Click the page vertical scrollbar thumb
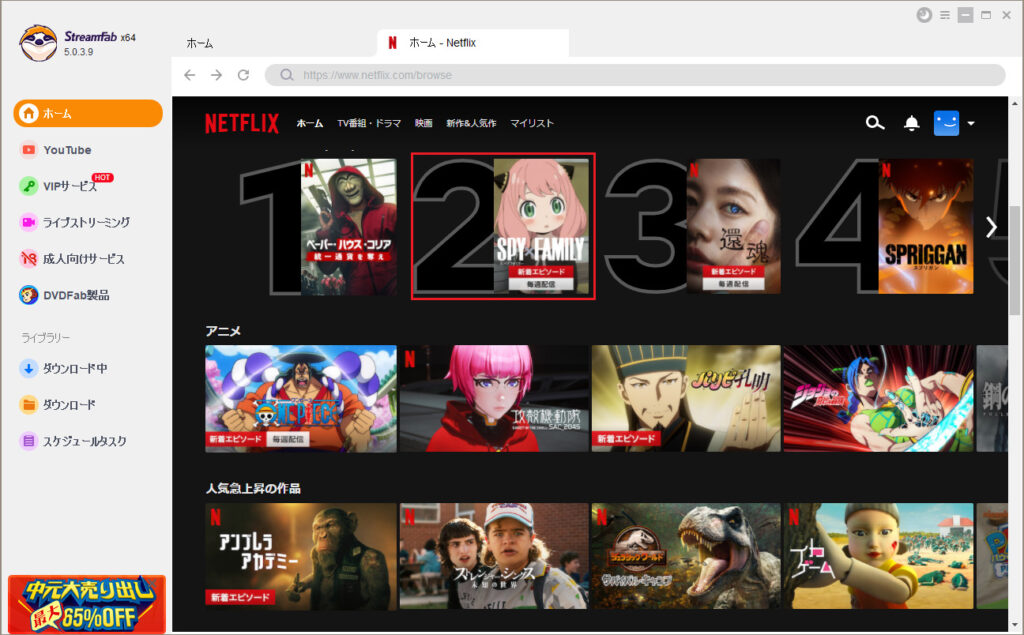This screenshot has height=635, width=1024. tap(1015, 261)
